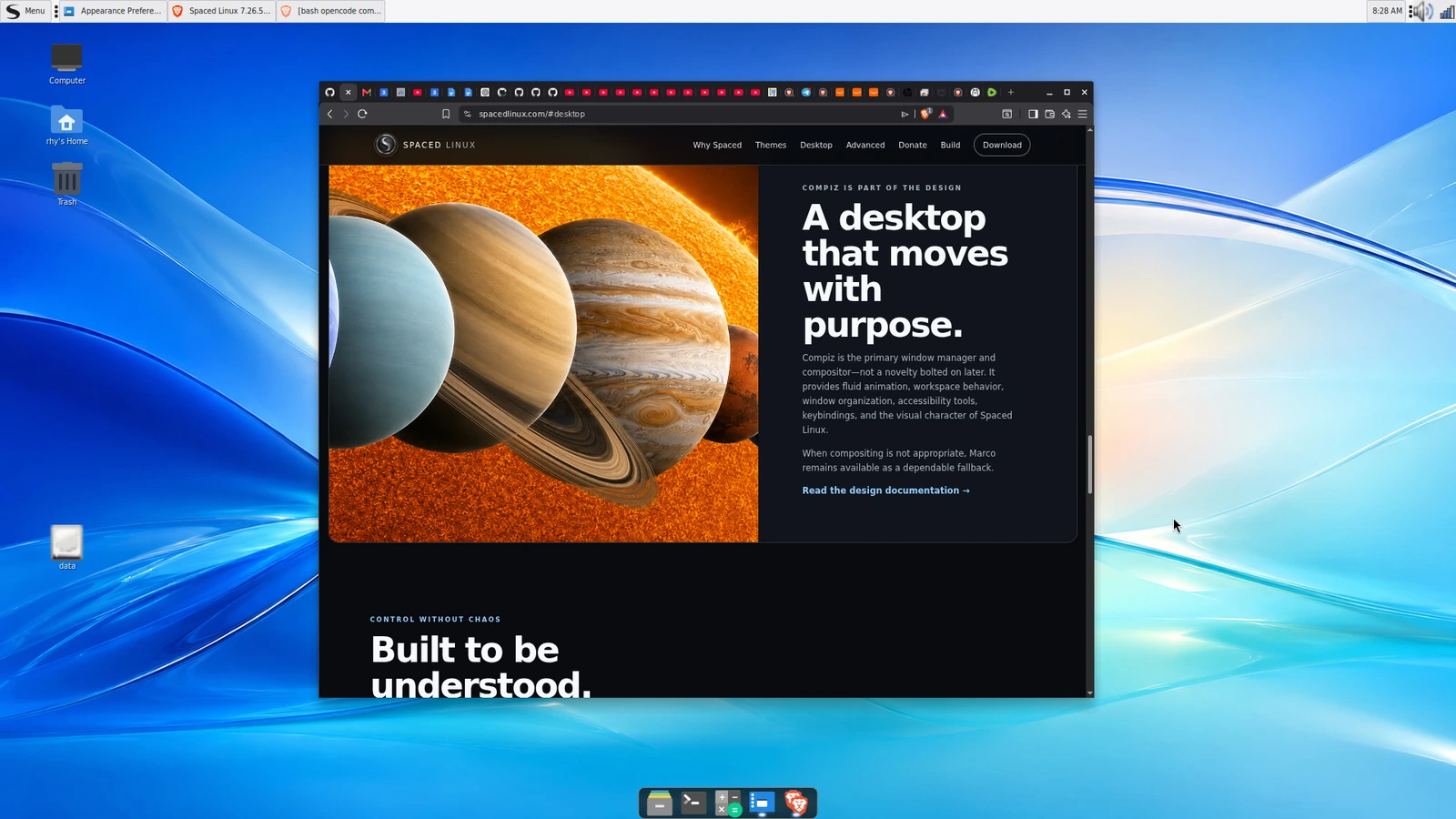This screenshot has width=1456, height=819.
Task: Click the network signal tray icon
Action: click(x=1446, y=11)
